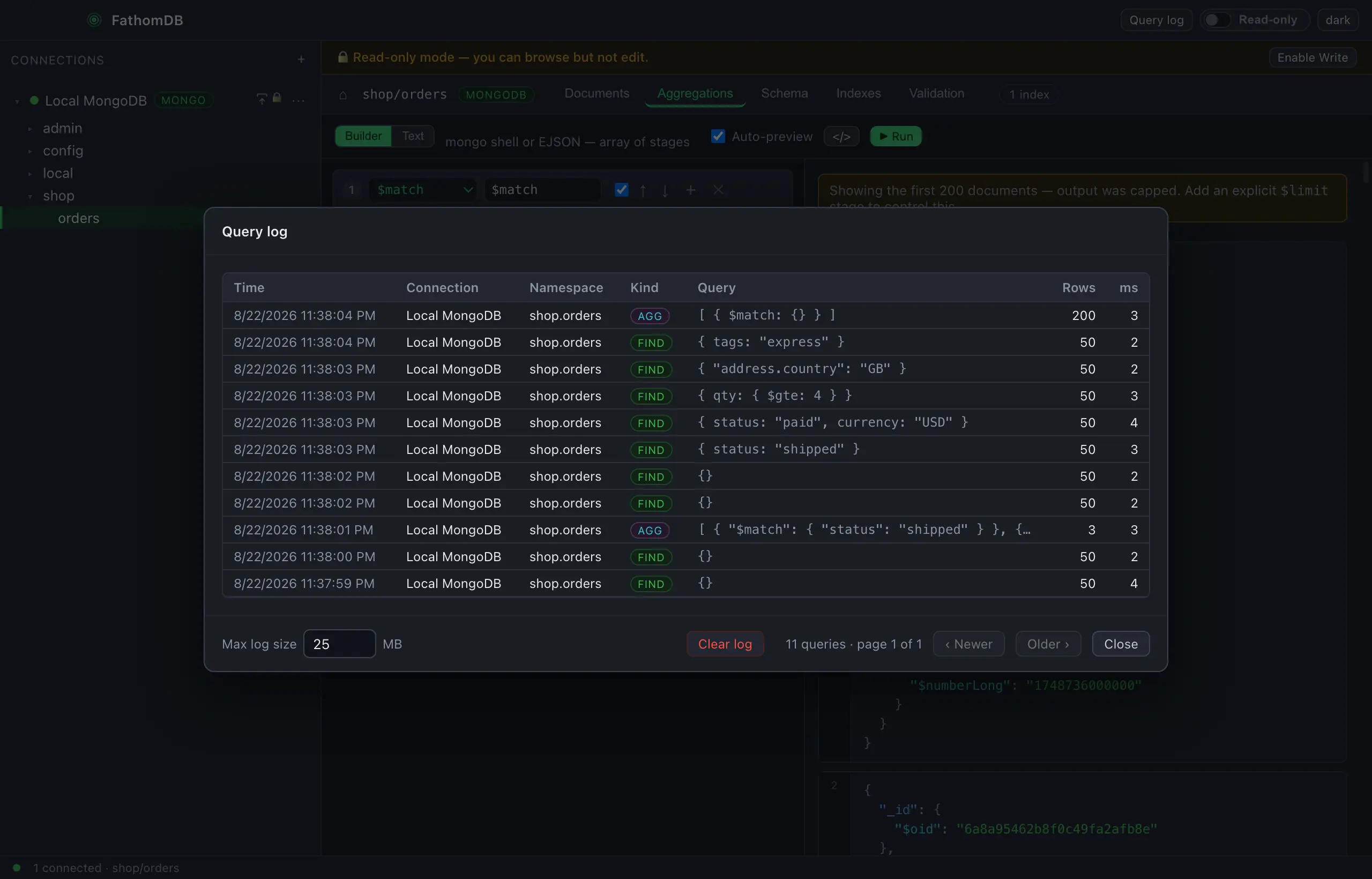Collapse the shop database
The height and width of the screenshot is (879, 1372).
click(x=30, y=196)
